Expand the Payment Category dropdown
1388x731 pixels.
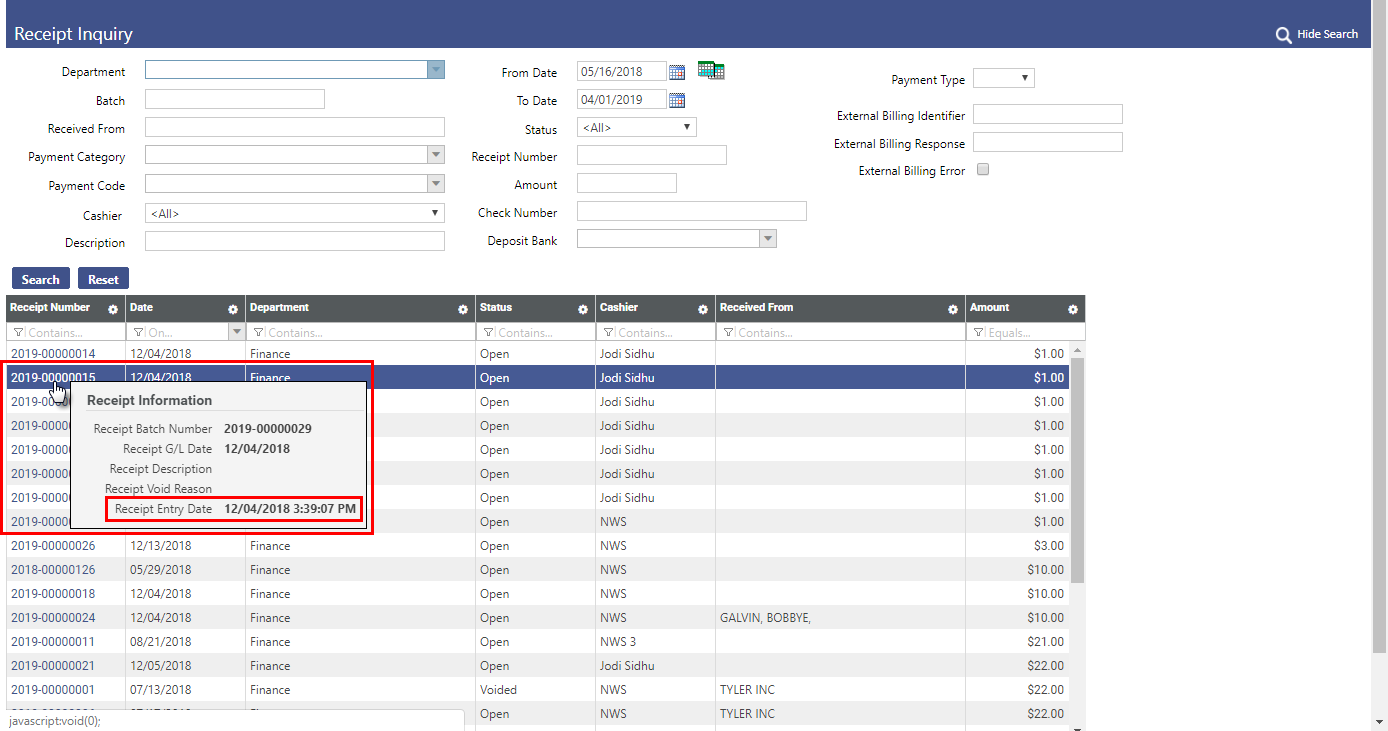coord(435,155)
